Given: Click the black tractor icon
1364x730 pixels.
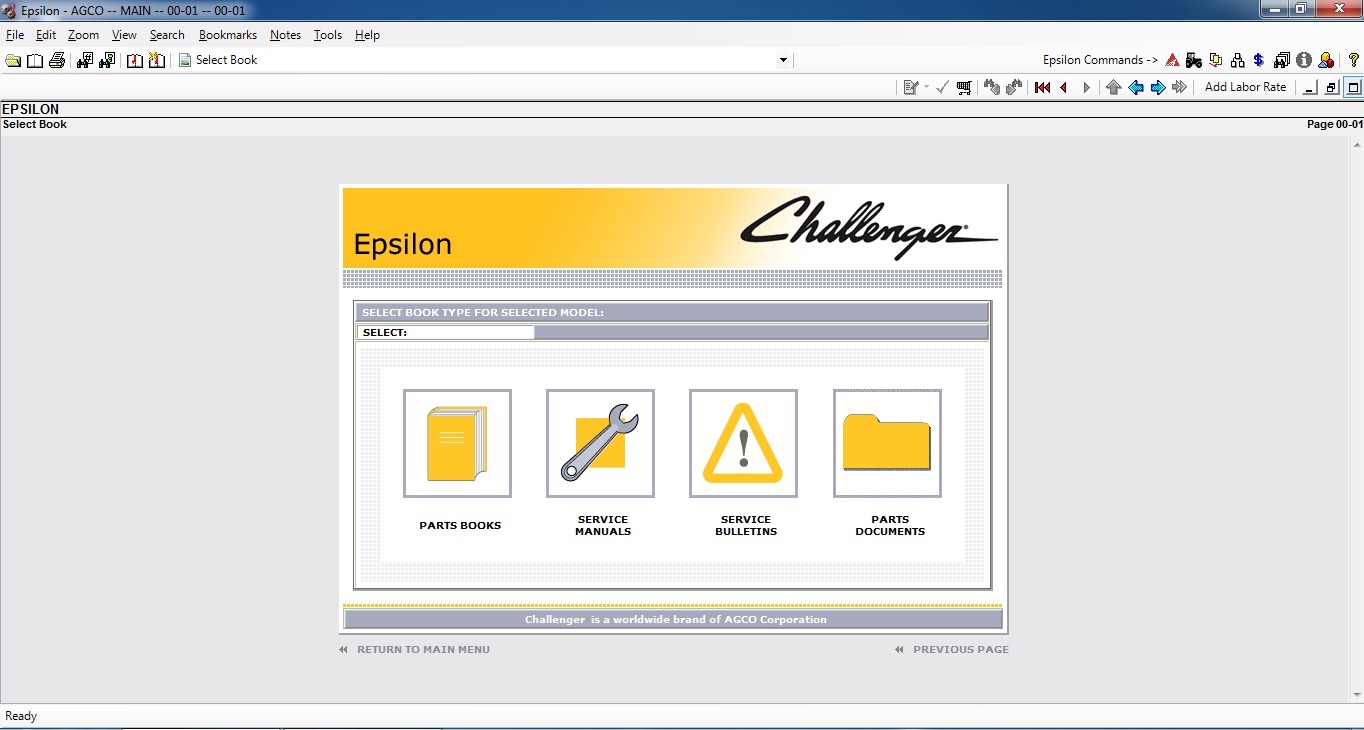Looking at the screenshot, I should pos(1194,60).
